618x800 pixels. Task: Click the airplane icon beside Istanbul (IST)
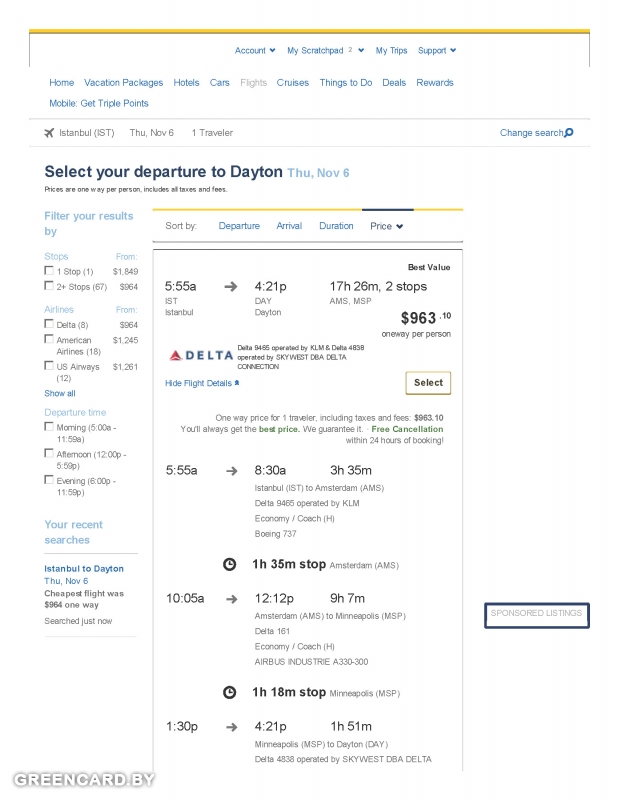click(x=49, y=133)
